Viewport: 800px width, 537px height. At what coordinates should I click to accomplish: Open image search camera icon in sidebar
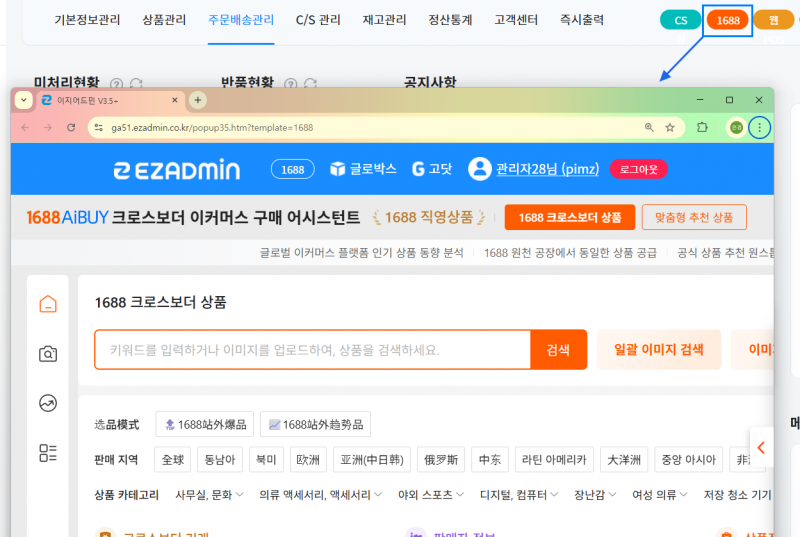pyautogui.click(x=47, y=354)
